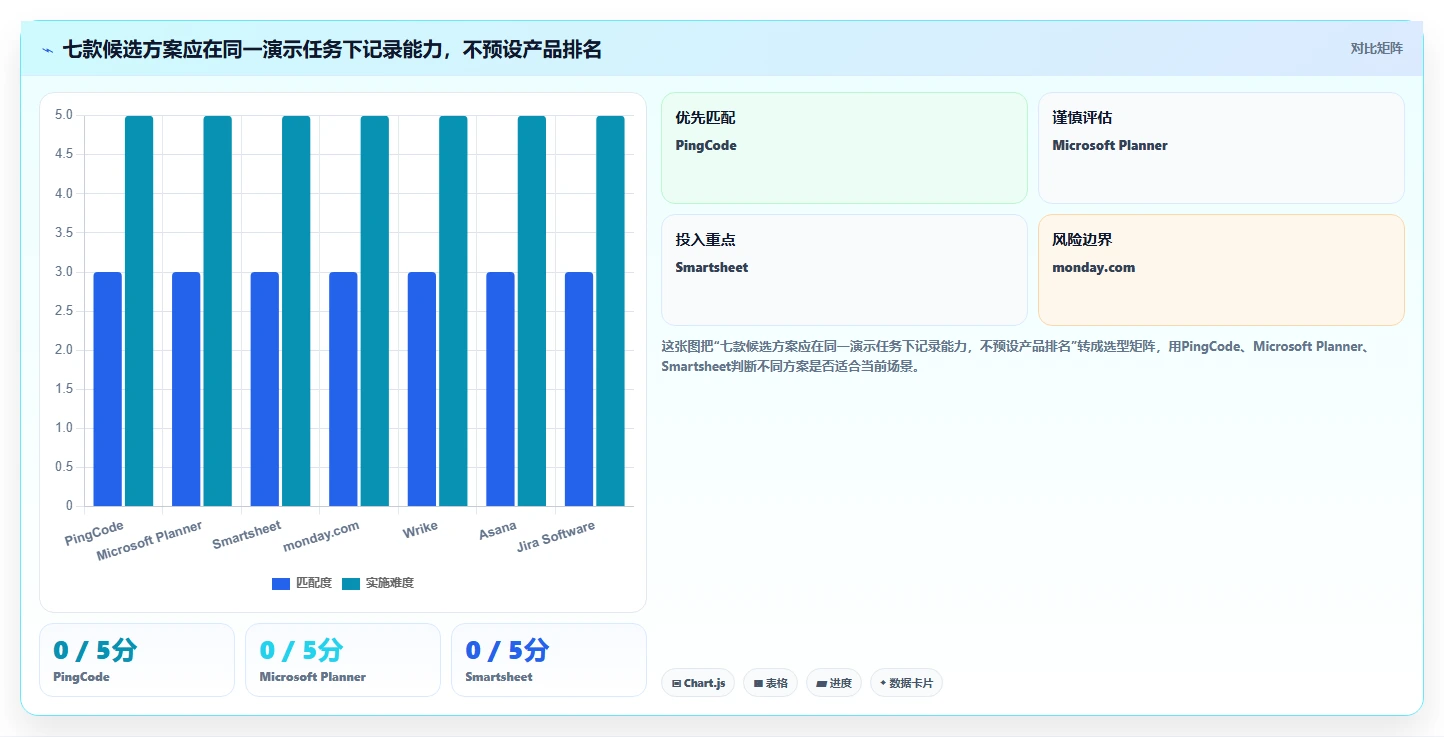This screenshot has height=737, width=1444.
Task: Click the 3.0 y-axis tick value
Action: (x=64, y=272)
